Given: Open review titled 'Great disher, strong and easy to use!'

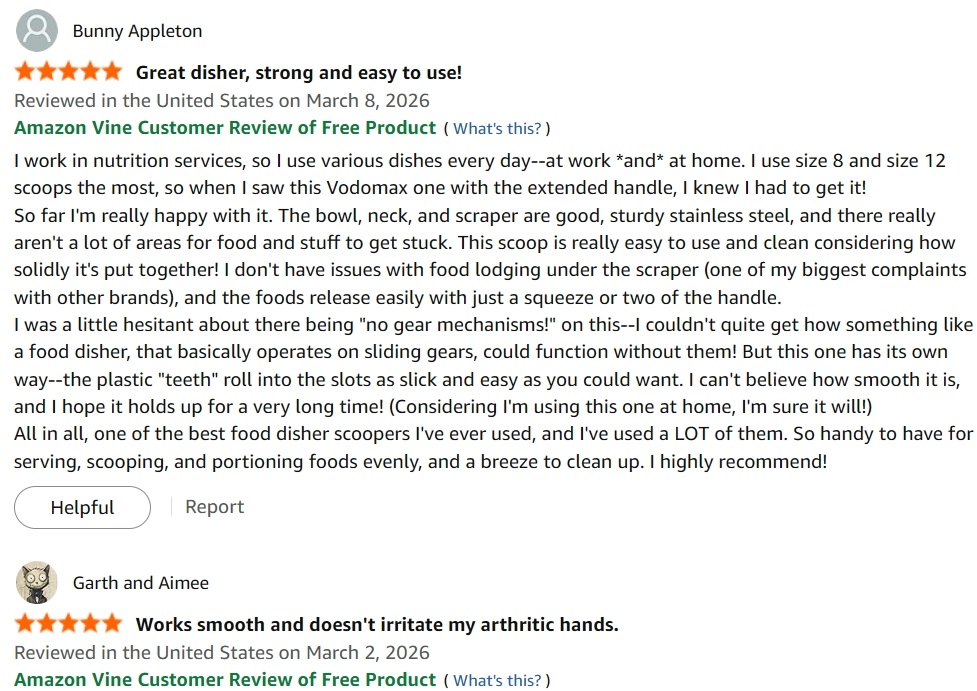Looking at the screenshot, I should pyautogui.click(x=299, y=72).
